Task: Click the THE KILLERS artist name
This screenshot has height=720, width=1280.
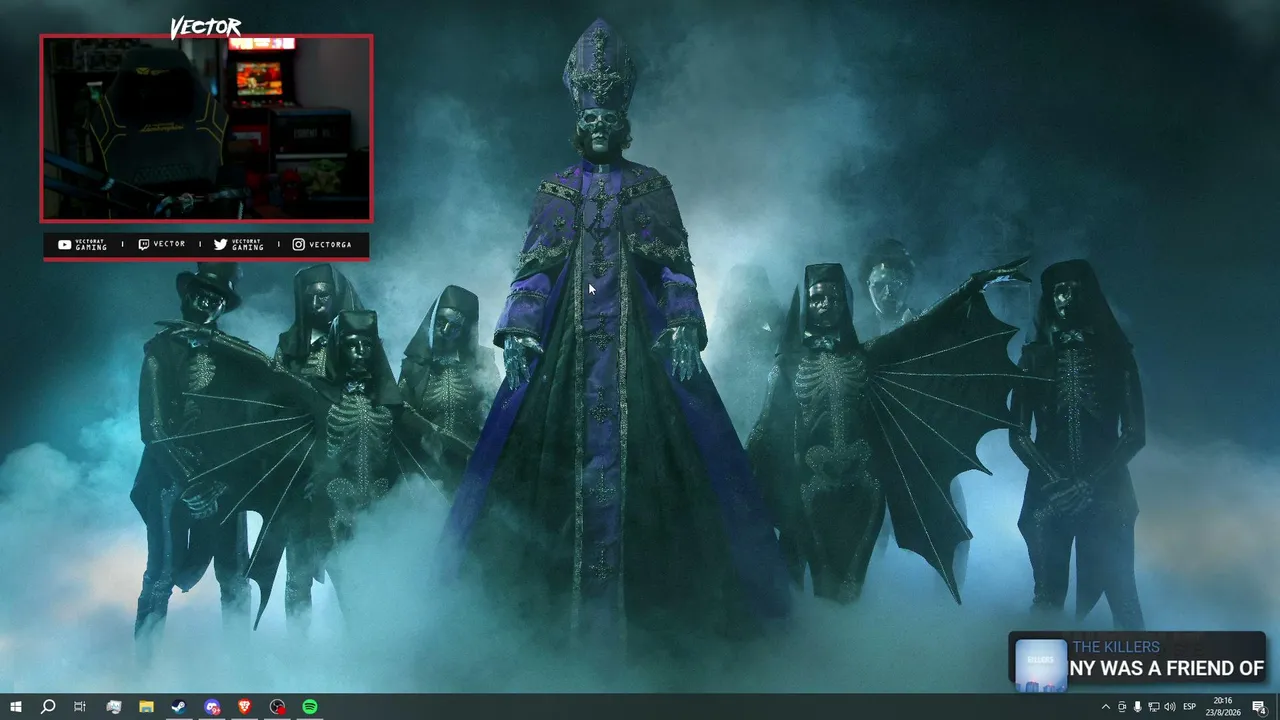Action: [1116, 647]
